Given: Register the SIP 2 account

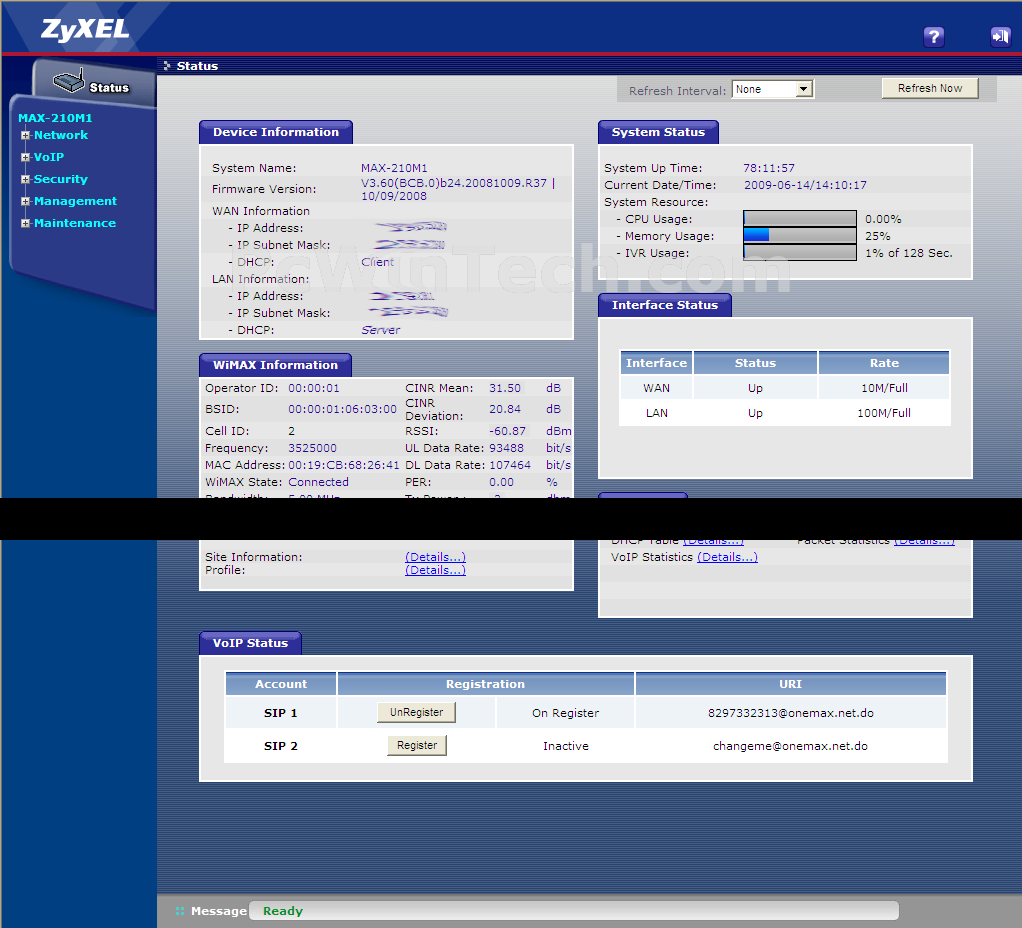Looking at the screenshot, I should (x=417, y=745).
